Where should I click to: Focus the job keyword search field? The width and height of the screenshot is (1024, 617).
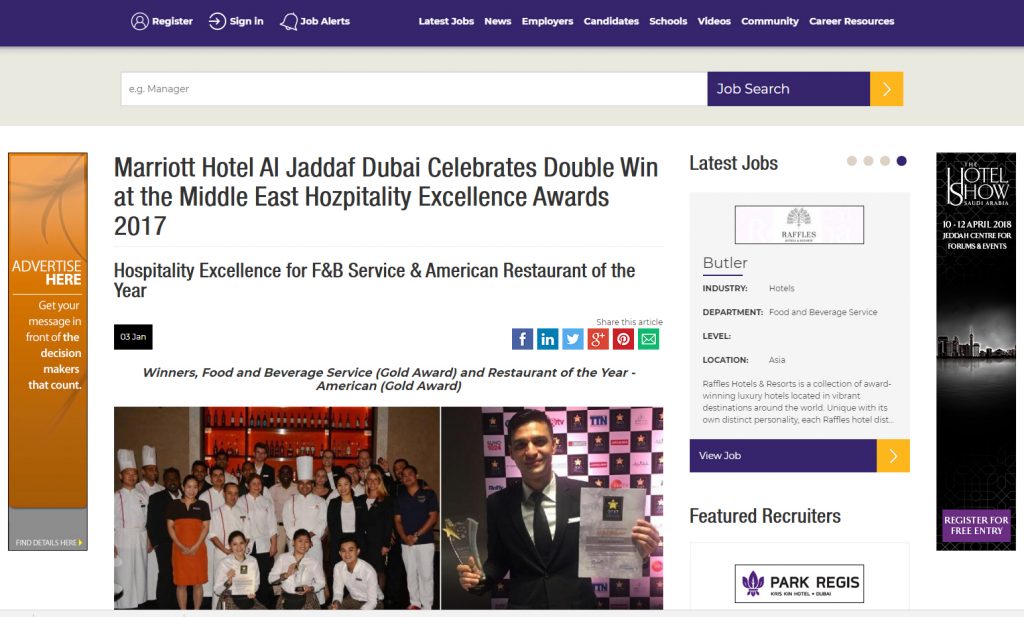point(414,89)
